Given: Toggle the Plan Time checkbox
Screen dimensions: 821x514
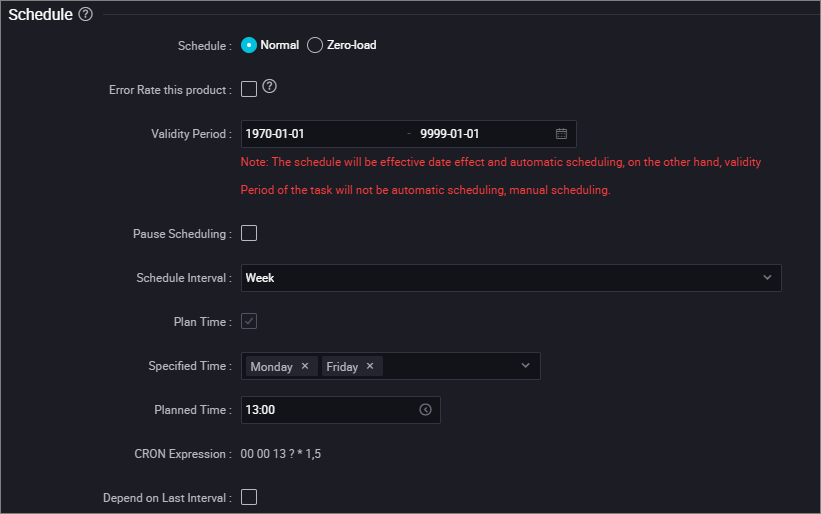Looking at the screenshot, I should pyautogui.click(x=249, y=321).
